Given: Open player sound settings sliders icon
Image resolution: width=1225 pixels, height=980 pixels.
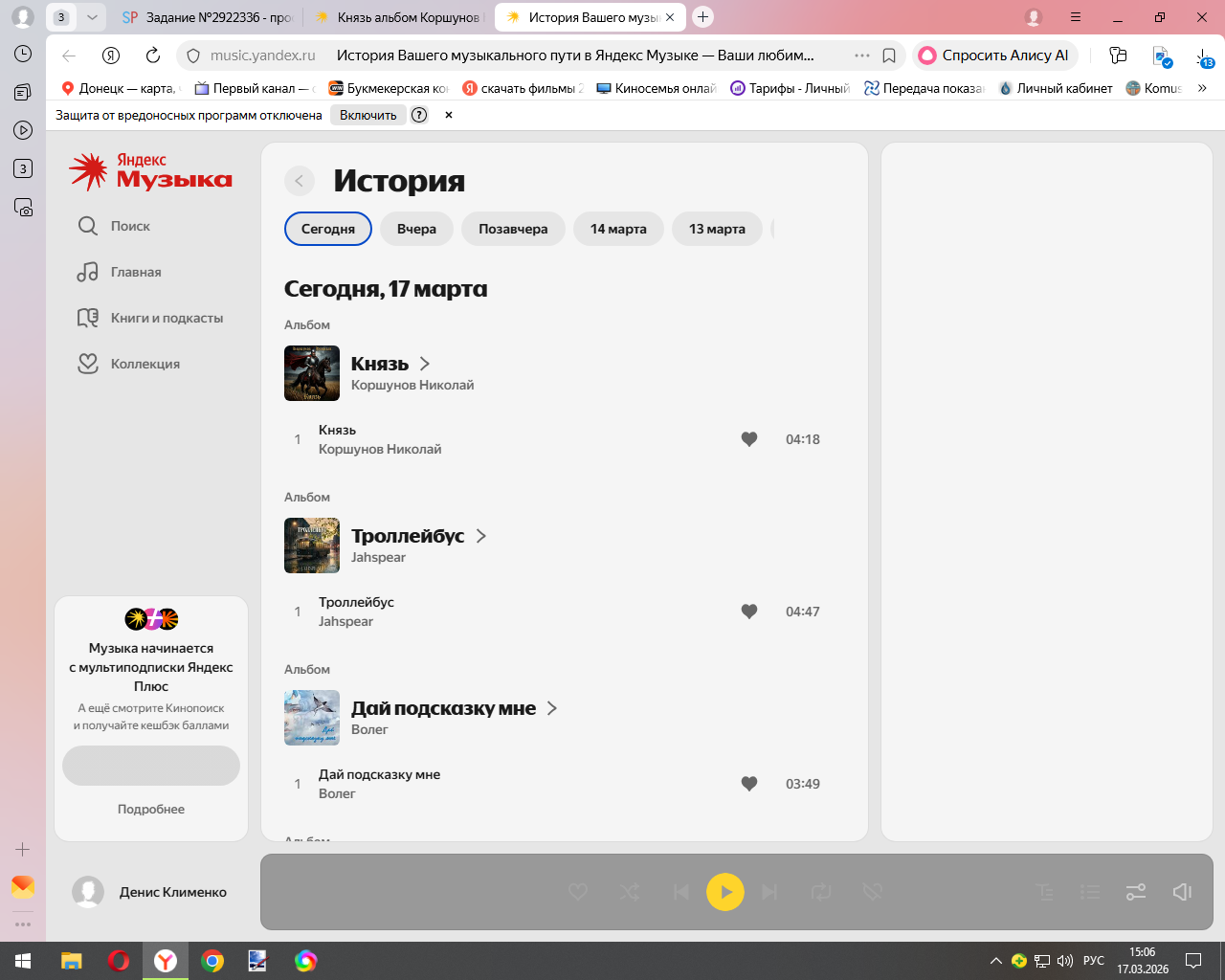Looking at the screenshot, I should coord(1136,892).
